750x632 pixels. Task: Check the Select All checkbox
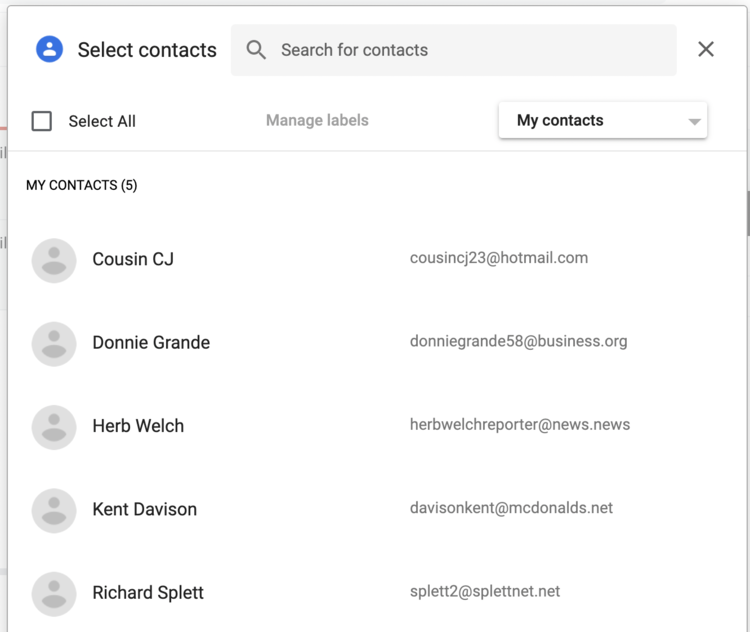(x=42, y=121)
